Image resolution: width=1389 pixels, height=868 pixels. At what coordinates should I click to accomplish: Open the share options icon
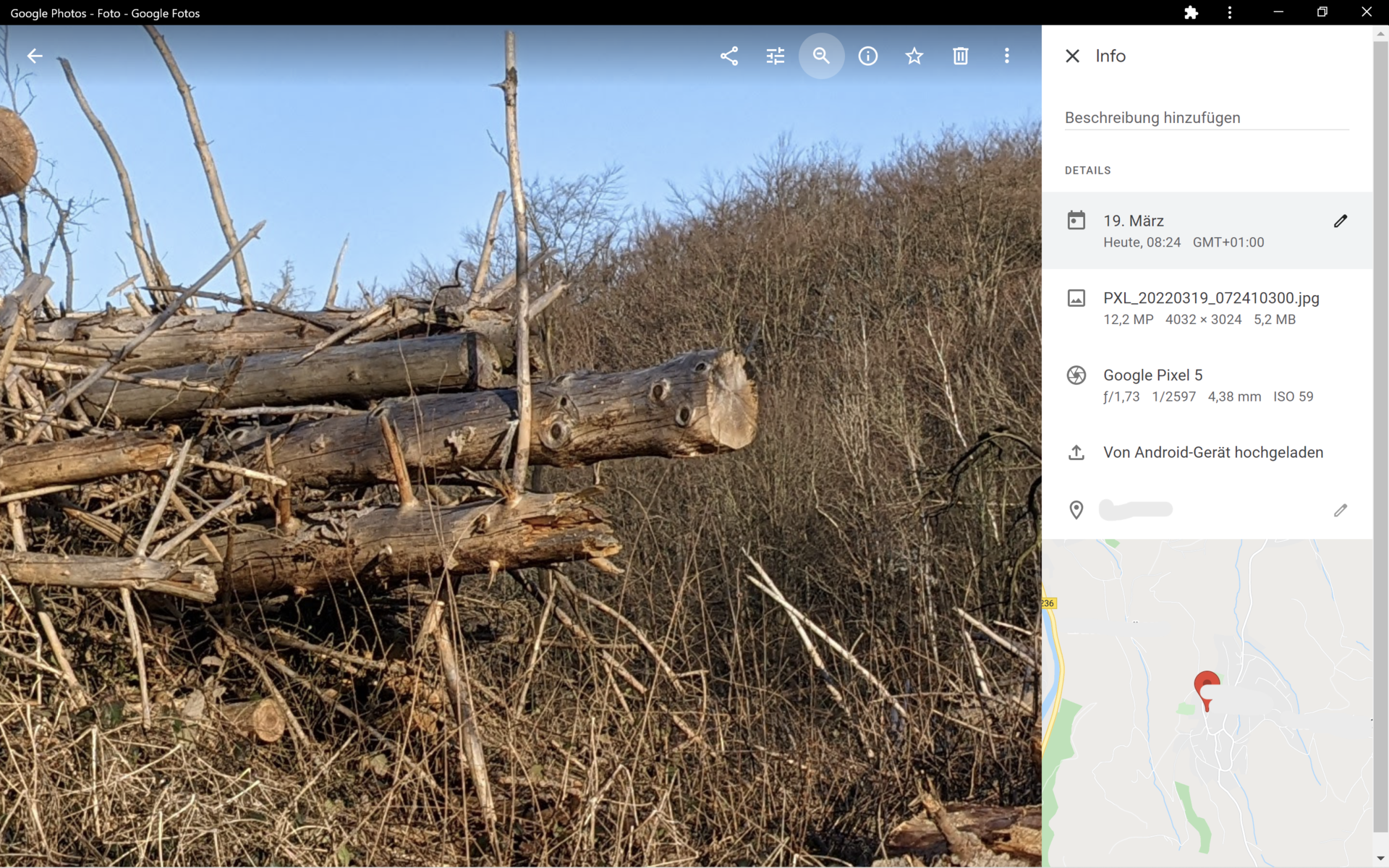pyautogui.click(x=729, y=56)
